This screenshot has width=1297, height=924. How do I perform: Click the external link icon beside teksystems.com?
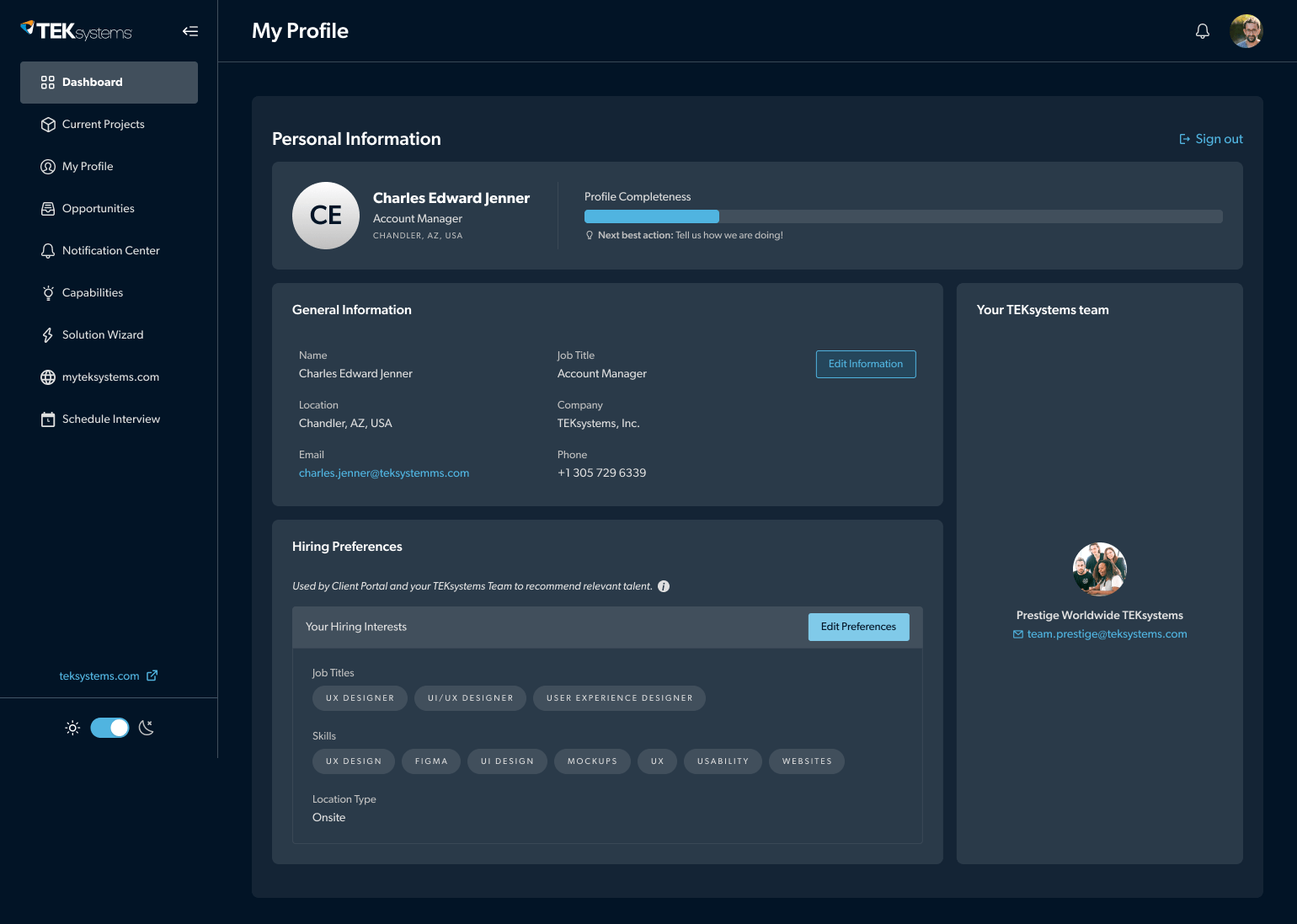tap(152, 676)
